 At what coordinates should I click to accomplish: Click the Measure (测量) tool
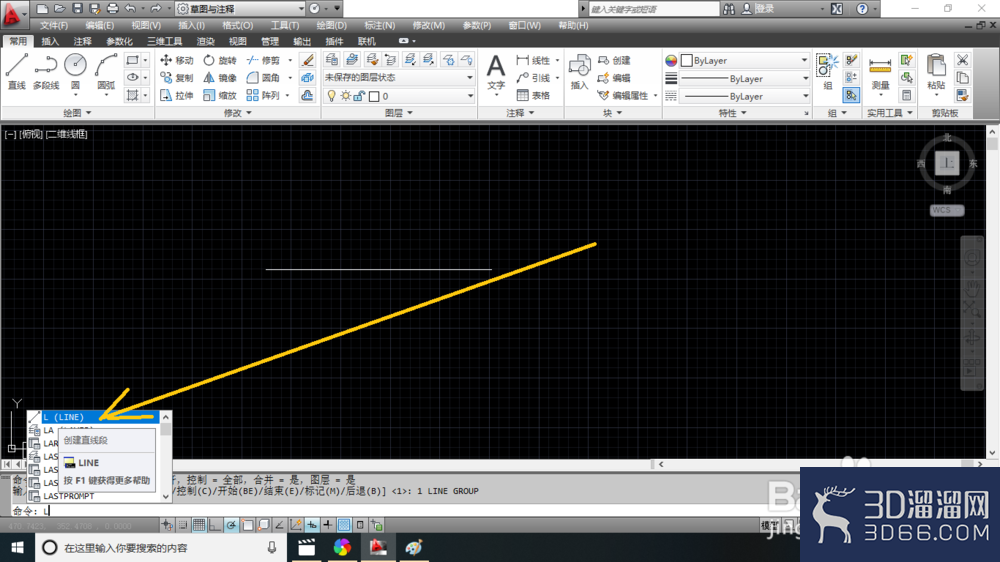click(x=880, y=71)
